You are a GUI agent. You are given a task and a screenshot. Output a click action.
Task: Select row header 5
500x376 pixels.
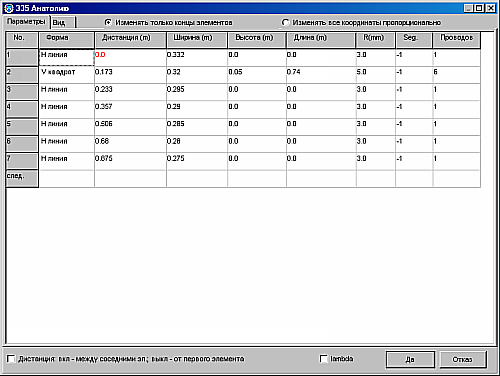tap(22, 127)
